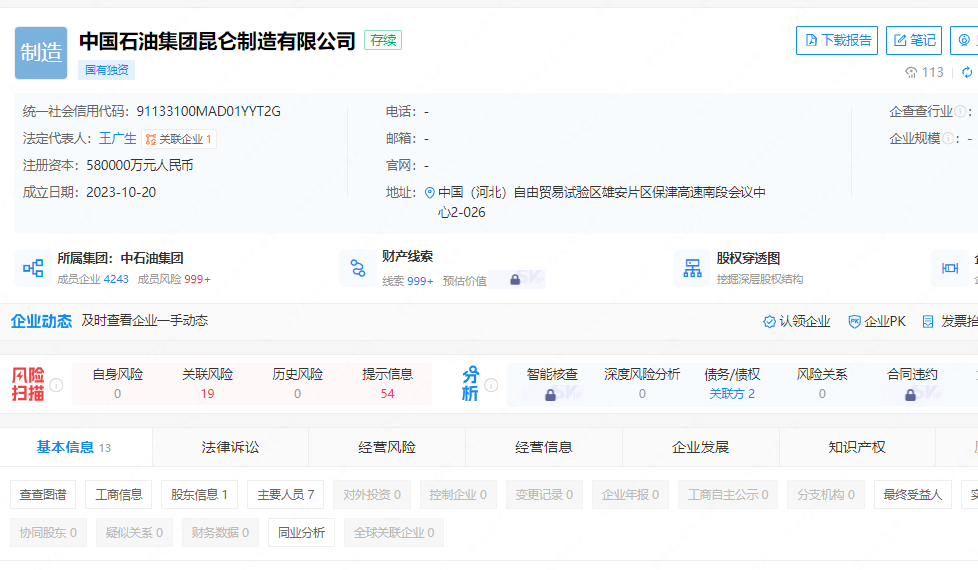
Task: Open the 笔记 notes button
Action: [914, 41]
